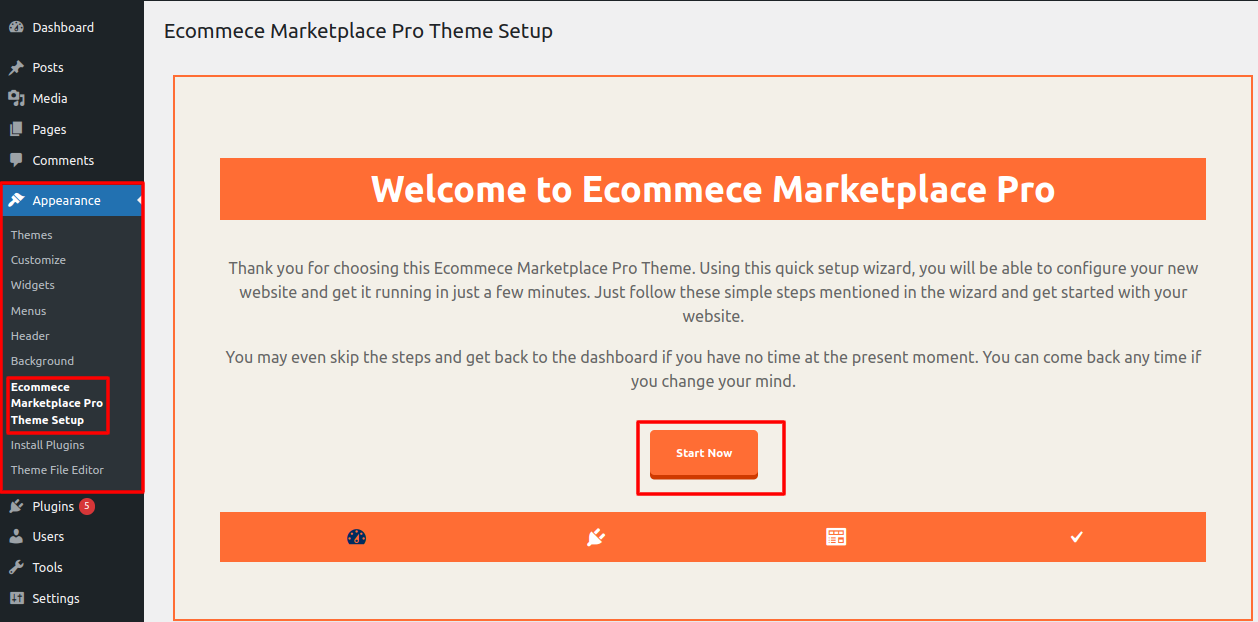
Task: Select the wizard checkmark finish step icon
Action: (1076, 537)
